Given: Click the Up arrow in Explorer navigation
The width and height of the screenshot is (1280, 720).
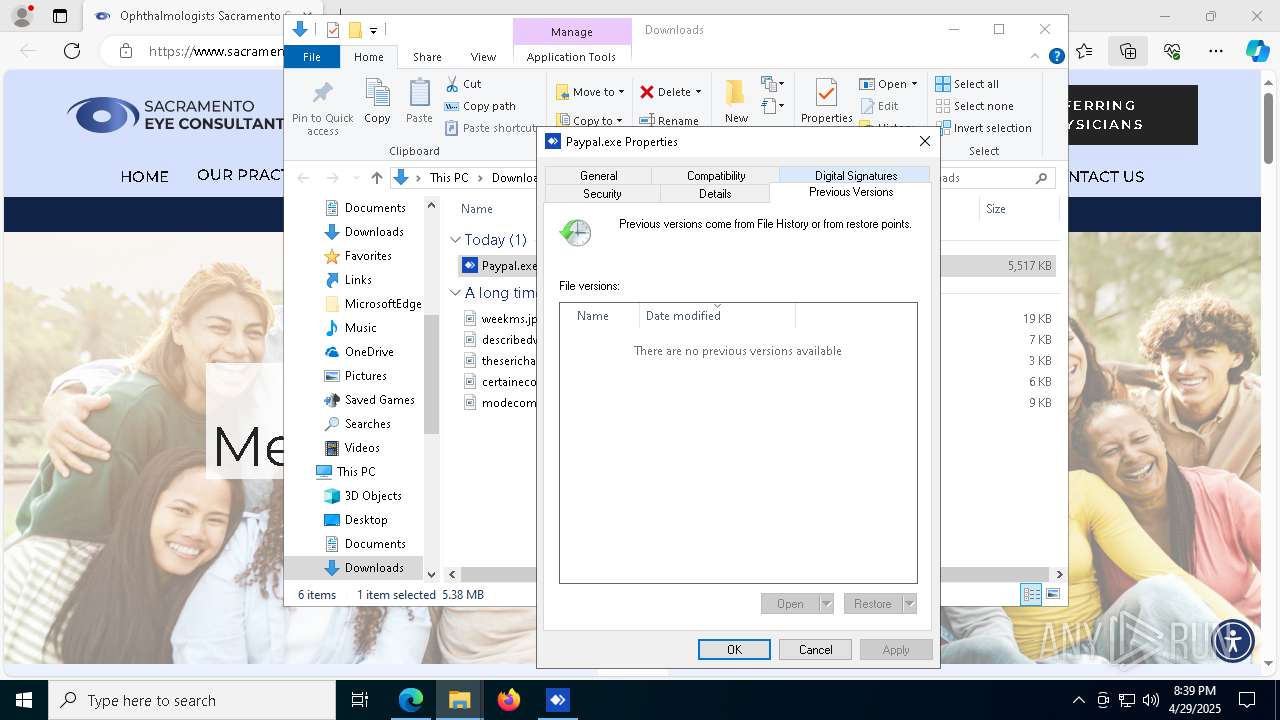Looking at the screenshot, I should pyautogui.click(x=376, y=178).
